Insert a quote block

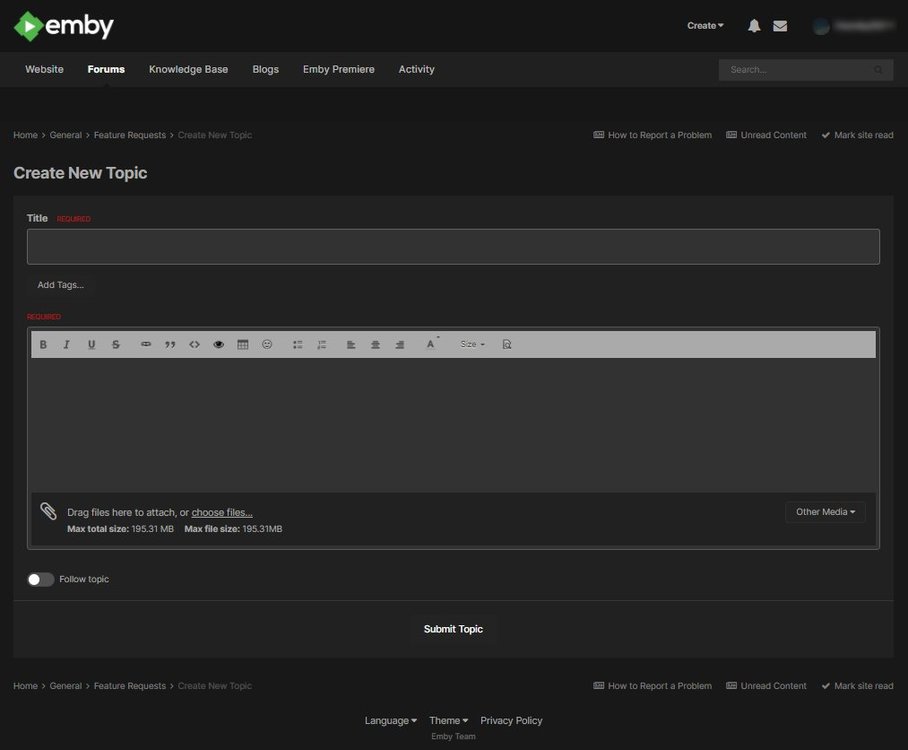(x=170, y=345)
